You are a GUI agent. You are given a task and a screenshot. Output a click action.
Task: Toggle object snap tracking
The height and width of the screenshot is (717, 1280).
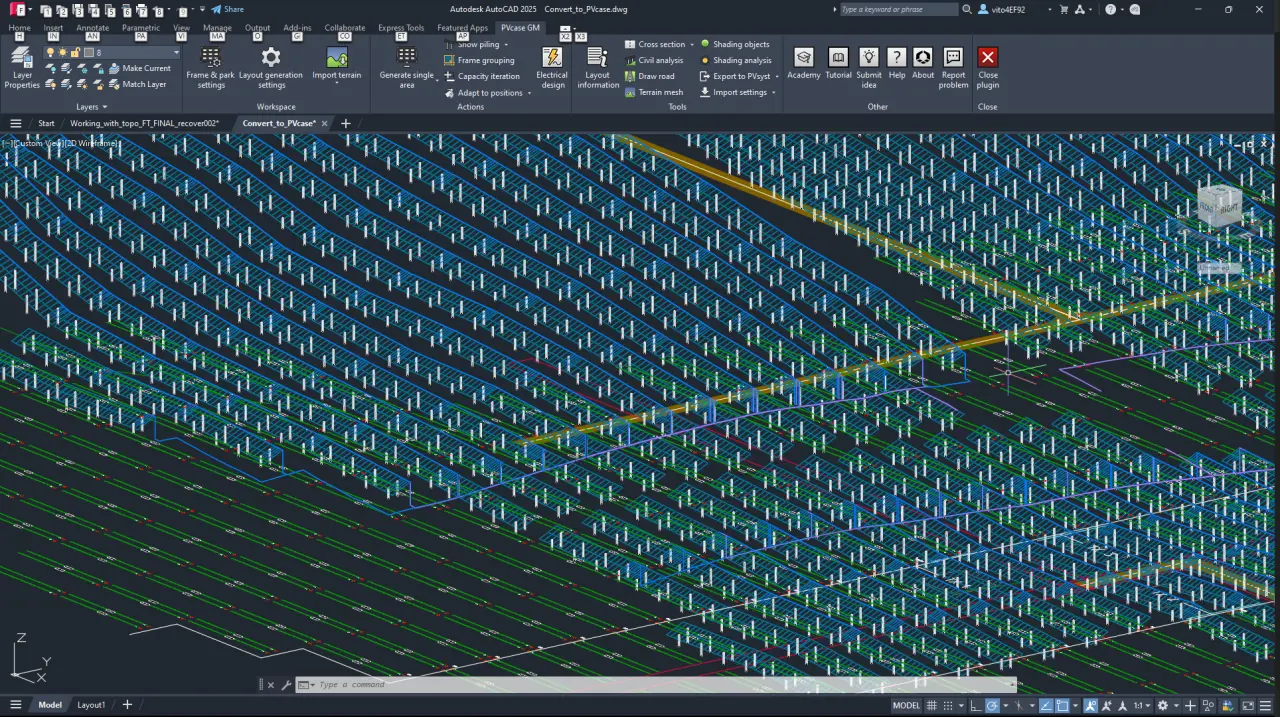[1046, 705]
